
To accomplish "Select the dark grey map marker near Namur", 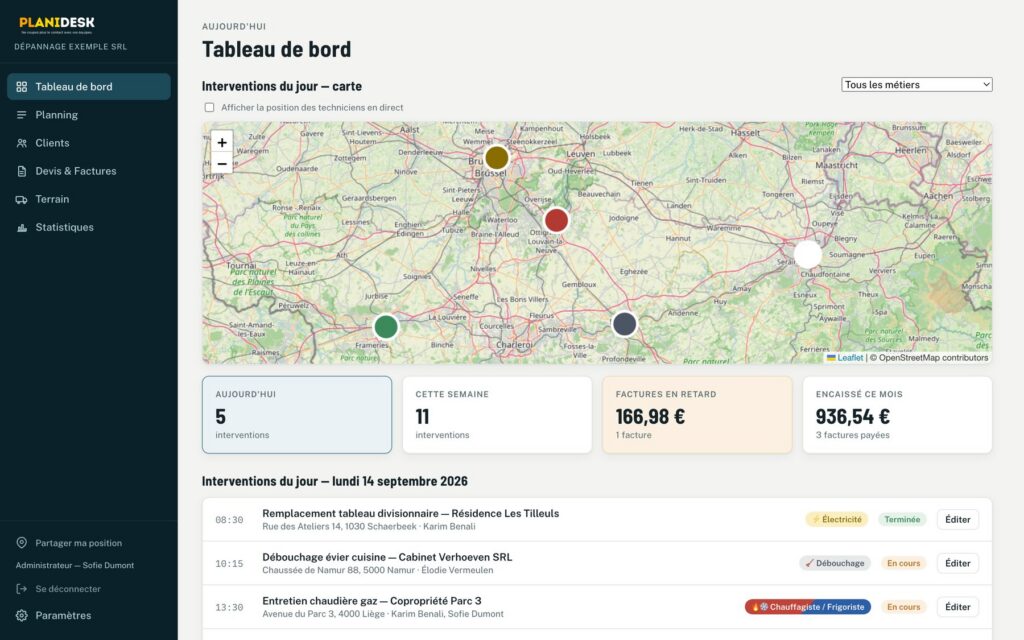I will (x=624, y=324).
